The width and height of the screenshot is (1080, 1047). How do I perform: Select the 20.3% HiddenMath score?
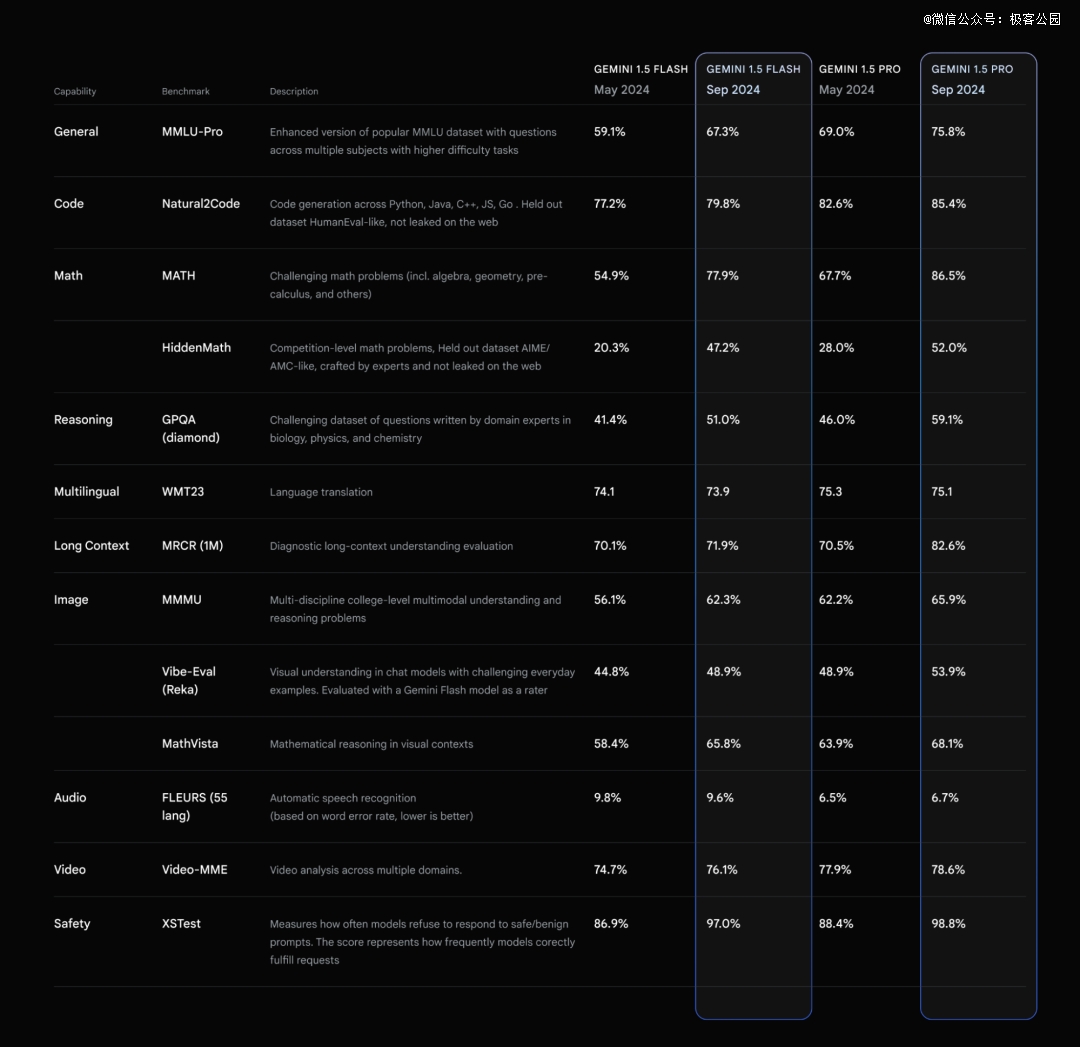click(611, 348)
